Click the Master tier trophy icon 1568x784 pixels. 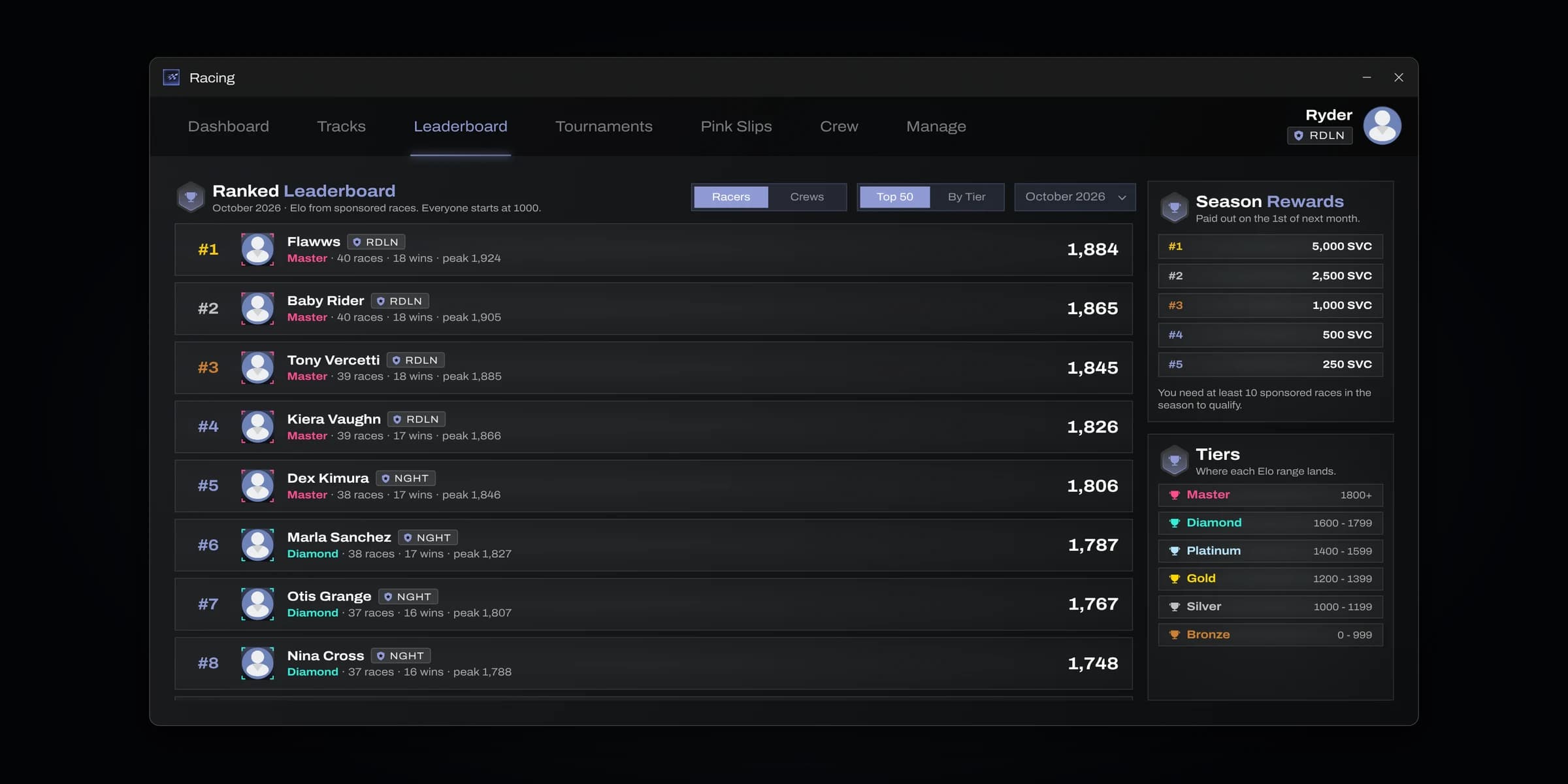point(1174,495)
